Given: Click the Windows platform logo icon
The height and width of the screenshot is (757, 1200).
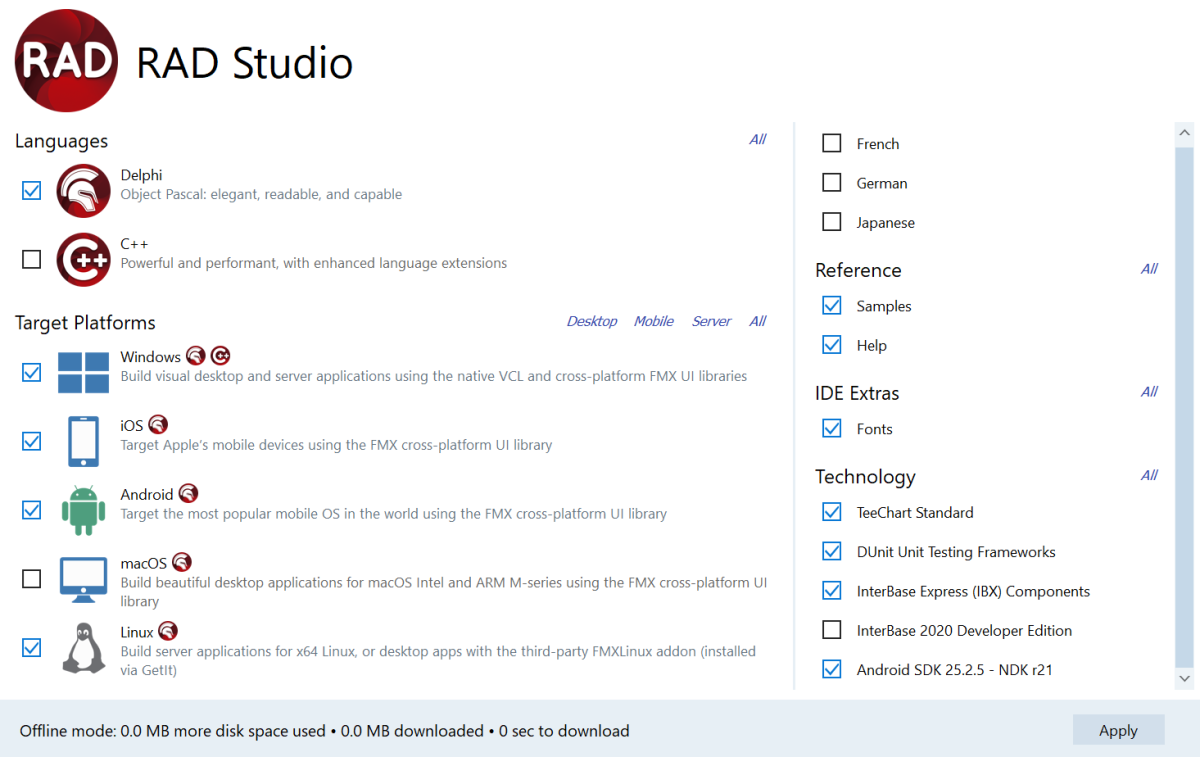Looking at the screenshot, I should 83,373.
